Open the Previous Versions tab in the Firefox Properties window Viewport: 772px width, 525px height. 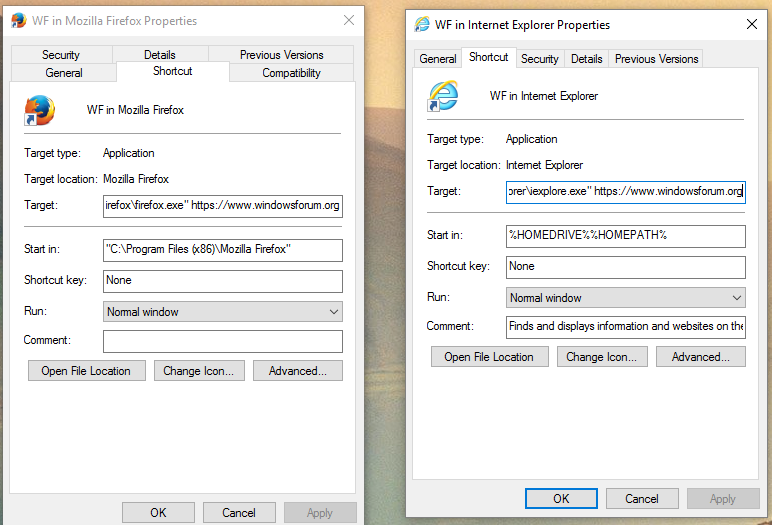point(282,55)
